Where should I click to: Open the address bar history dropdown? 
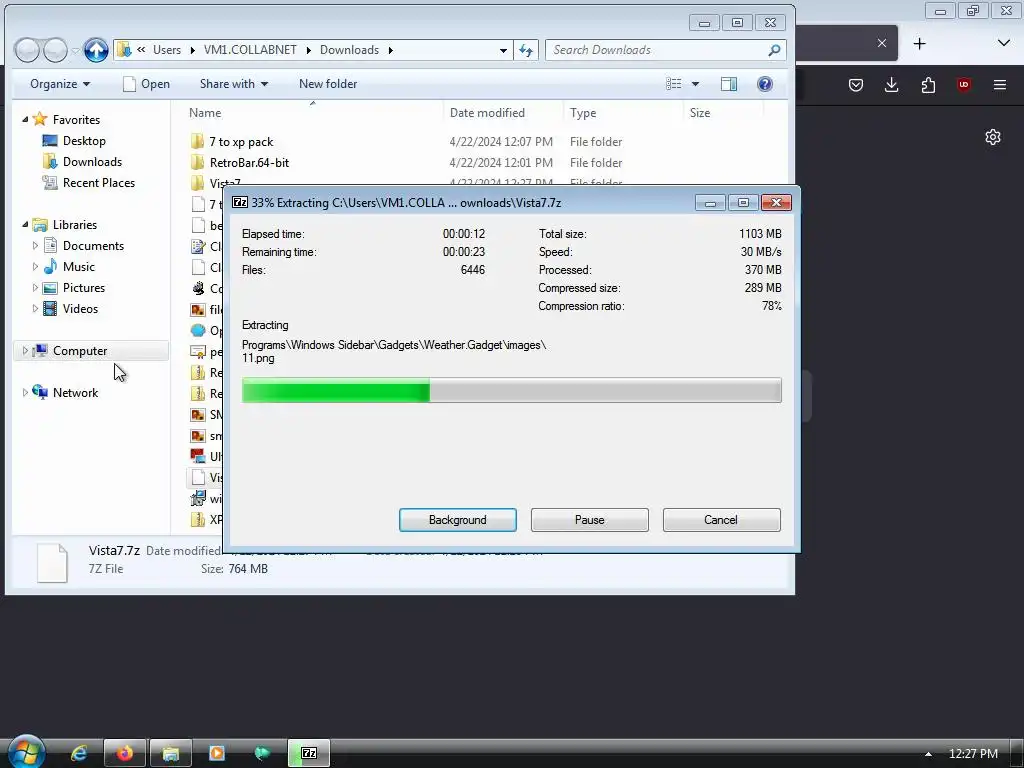503,50
